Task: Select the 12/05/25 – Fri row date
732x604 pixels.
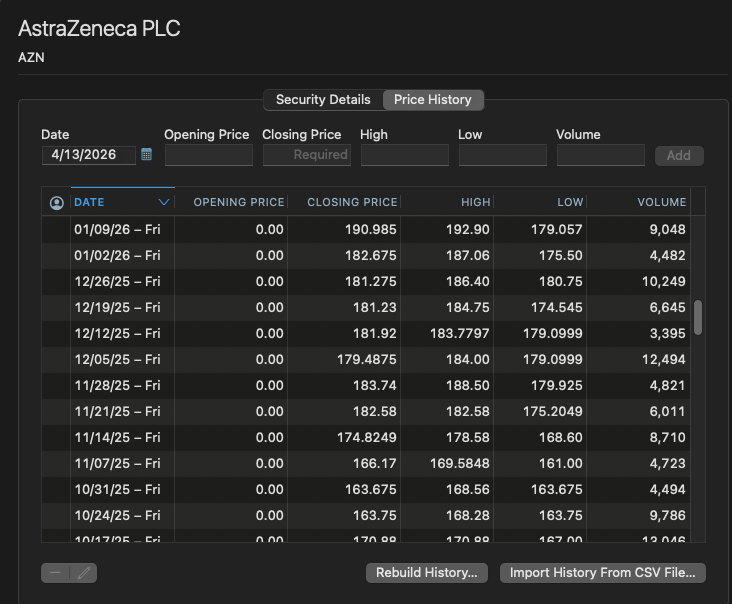Action: click(x=117, y=359)
